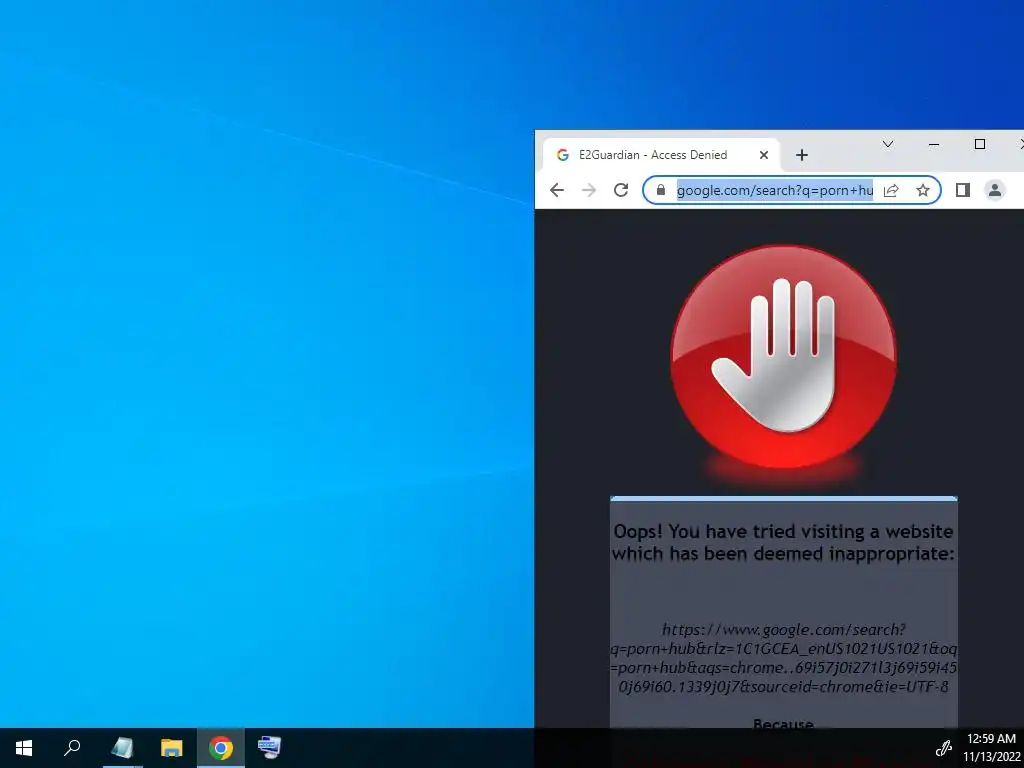The width and height of the screenshot is (1024, 768).
Task: Bookmark this tab with the star icon
Action: click(x=923, y=190)
